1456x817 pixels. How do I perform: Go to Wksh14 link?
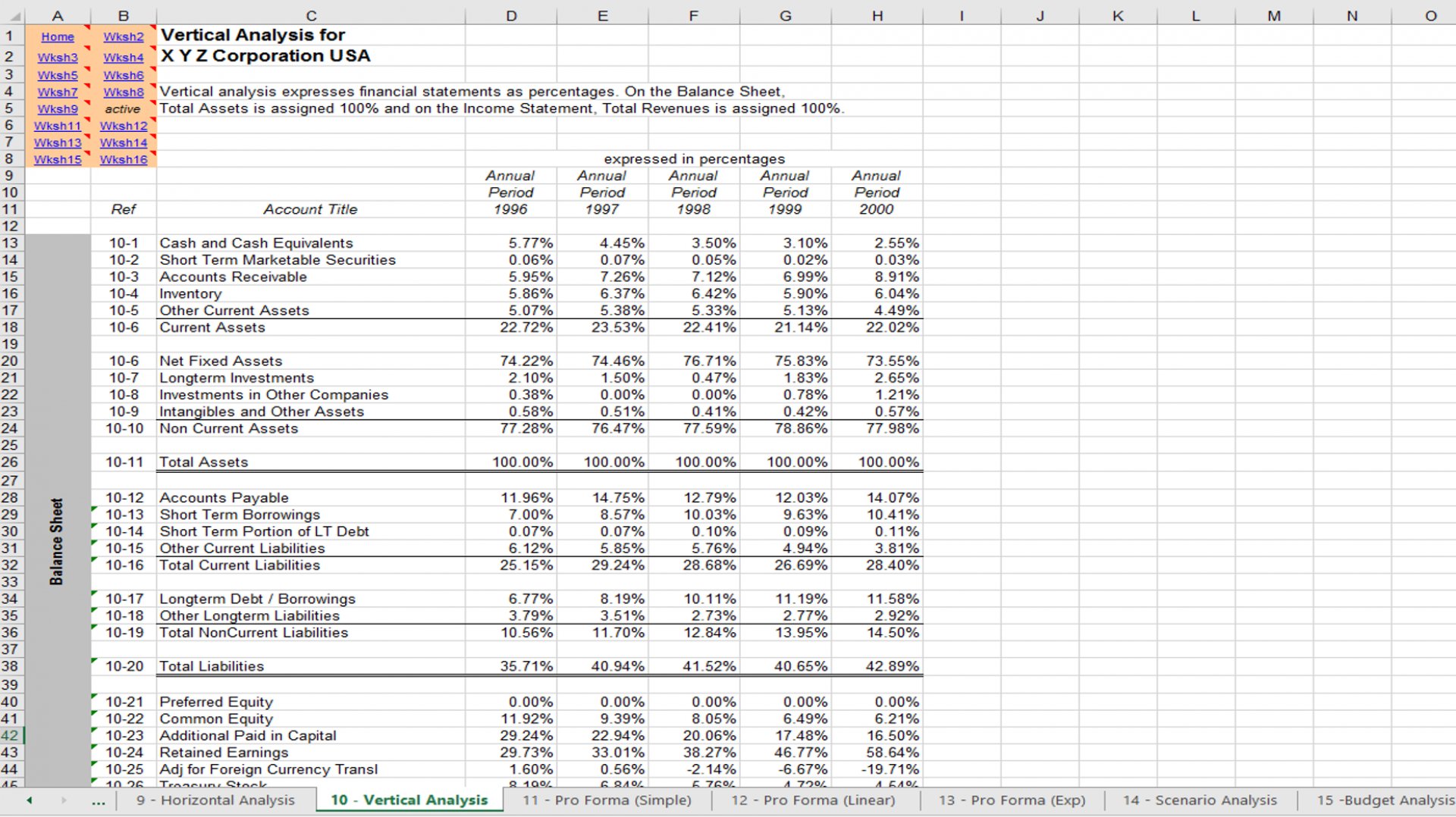pyautogui.click(x=124, y=142)
